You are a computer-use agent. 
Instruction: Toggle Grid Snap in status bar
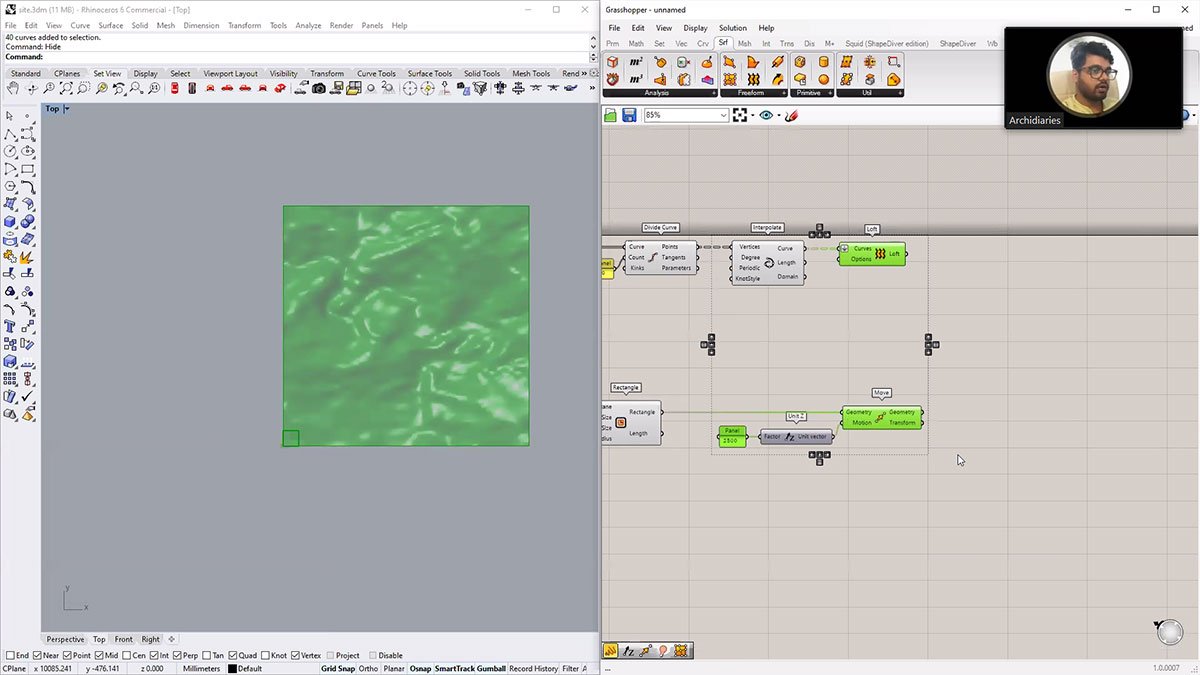[x=337, y=668]
